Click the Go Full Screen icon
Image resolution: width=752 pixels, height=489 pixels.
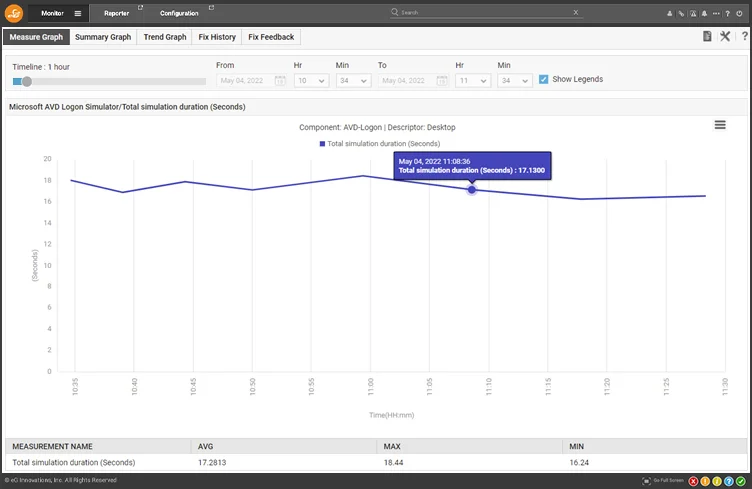point(646,481)
